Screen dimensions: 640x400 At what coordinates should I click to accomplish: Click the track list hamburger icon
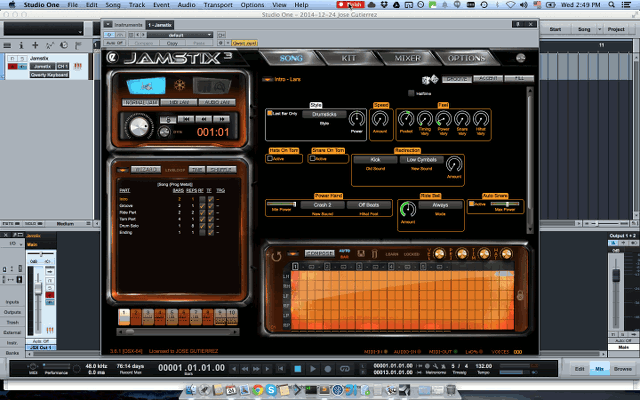click(7, 45)
